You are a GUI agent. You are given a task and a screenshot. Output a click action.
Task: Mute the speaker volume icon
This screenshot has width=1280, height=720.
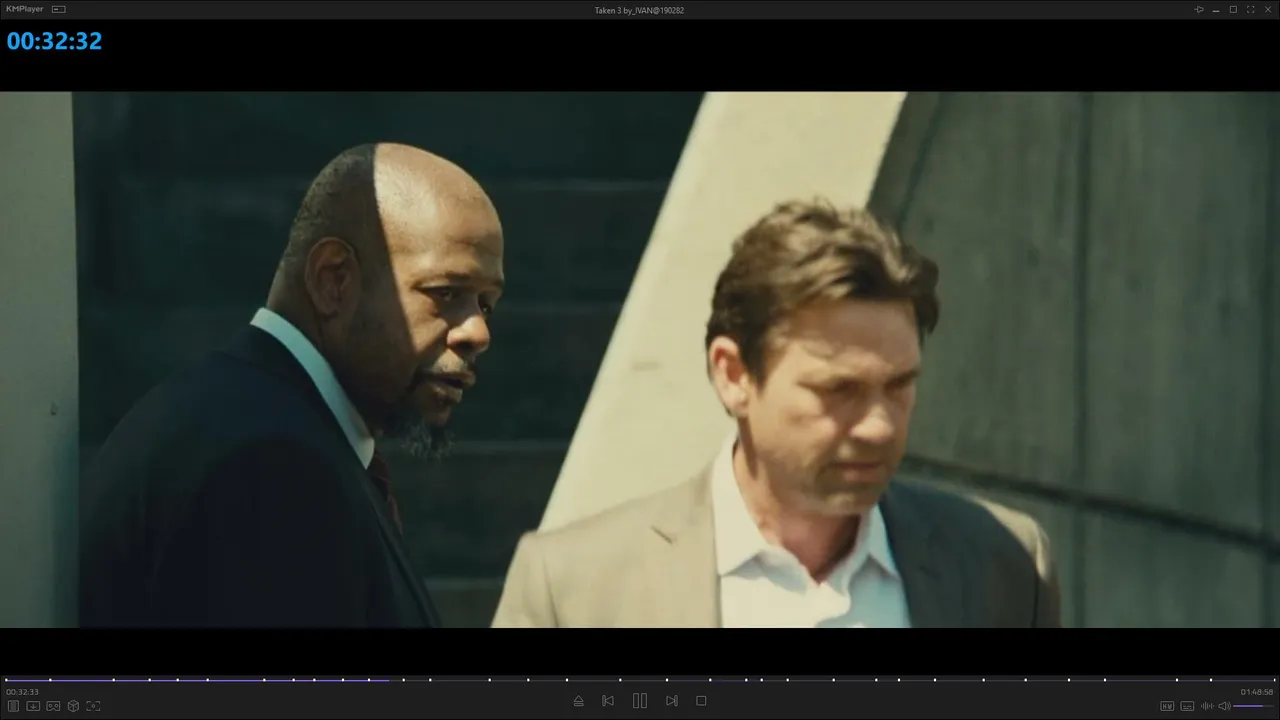click(x=1224, y=706)
